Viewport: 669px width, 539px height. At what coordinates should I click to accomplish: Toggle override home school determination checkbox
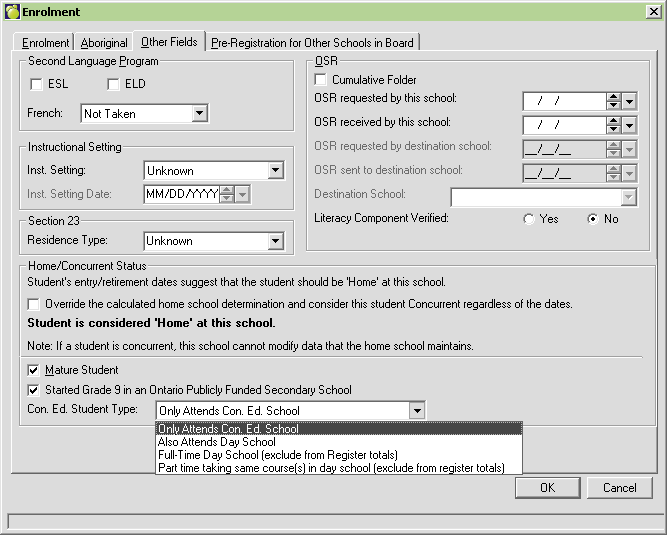pyautogui.click(x=35, y=304)
